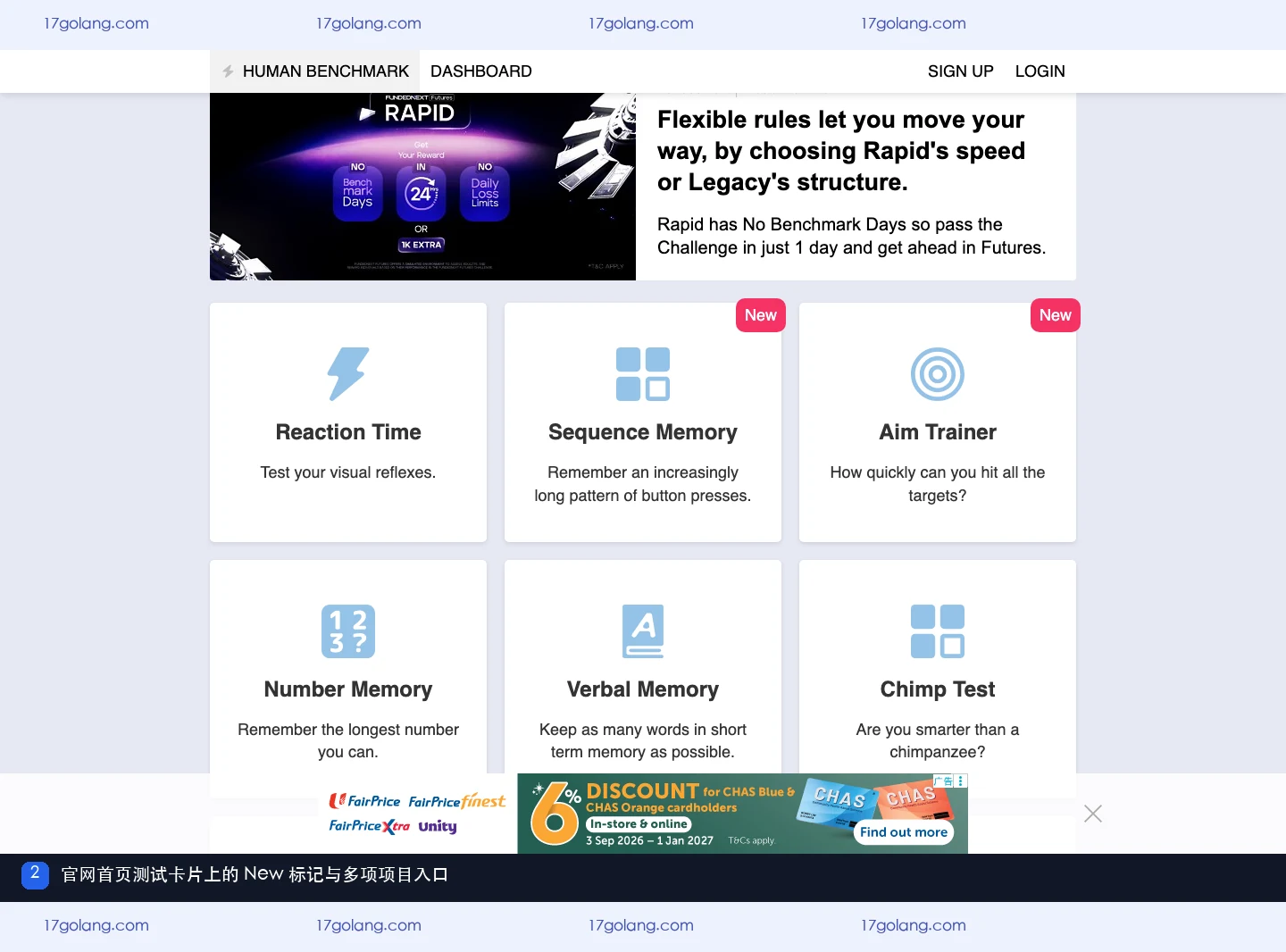
Task: Click the Reaction Time lightning bolt icon
Action: (348, 373)
